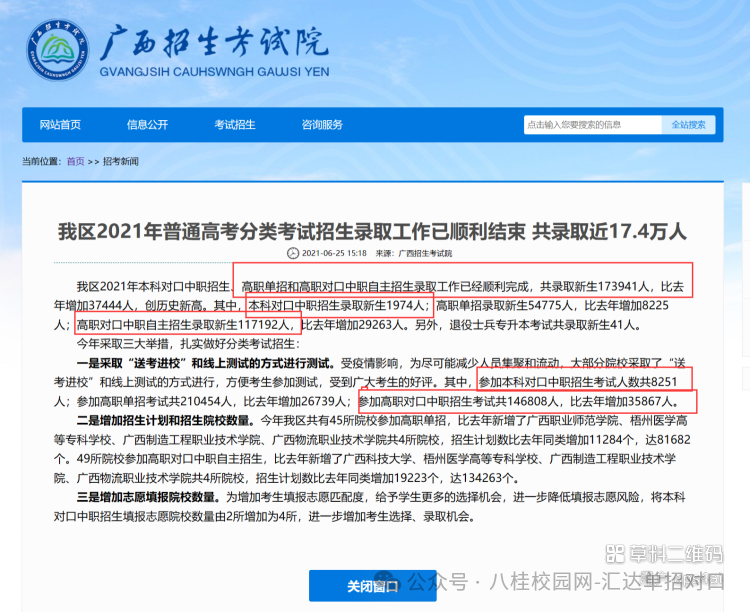Focus the site search input field
The image size is (750, 612).
pos(593,125)
